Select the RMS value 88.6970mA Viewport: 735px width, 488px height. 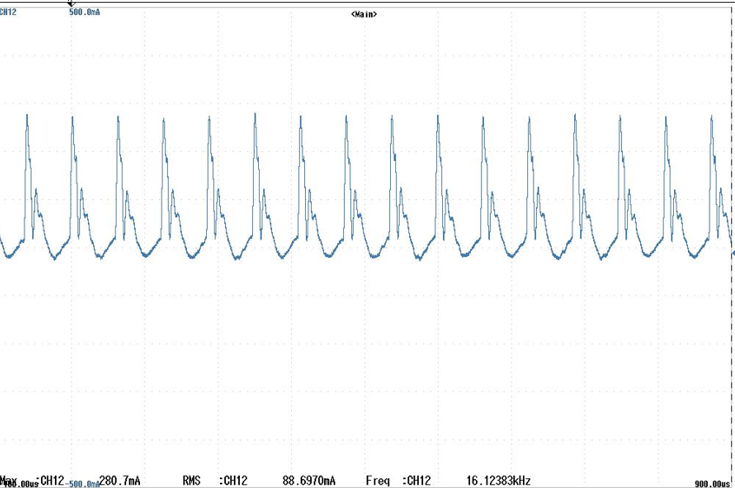coord(309,480)
